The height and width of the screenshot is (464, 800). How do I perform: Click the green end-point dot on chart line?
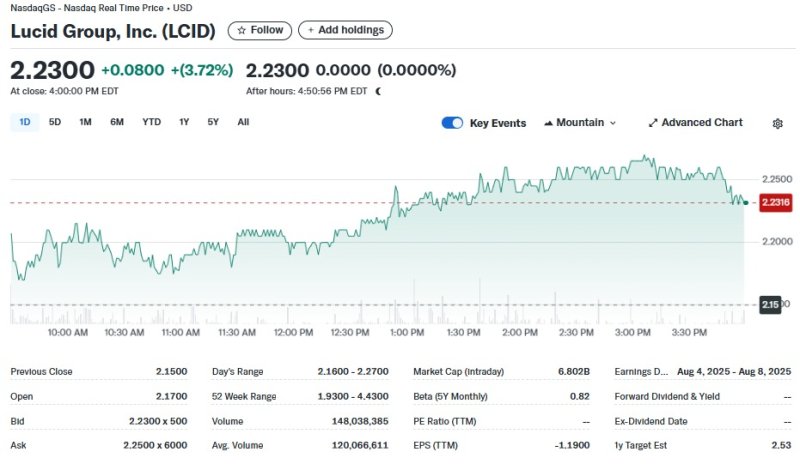pyautogui.click(x=746, y=203)
